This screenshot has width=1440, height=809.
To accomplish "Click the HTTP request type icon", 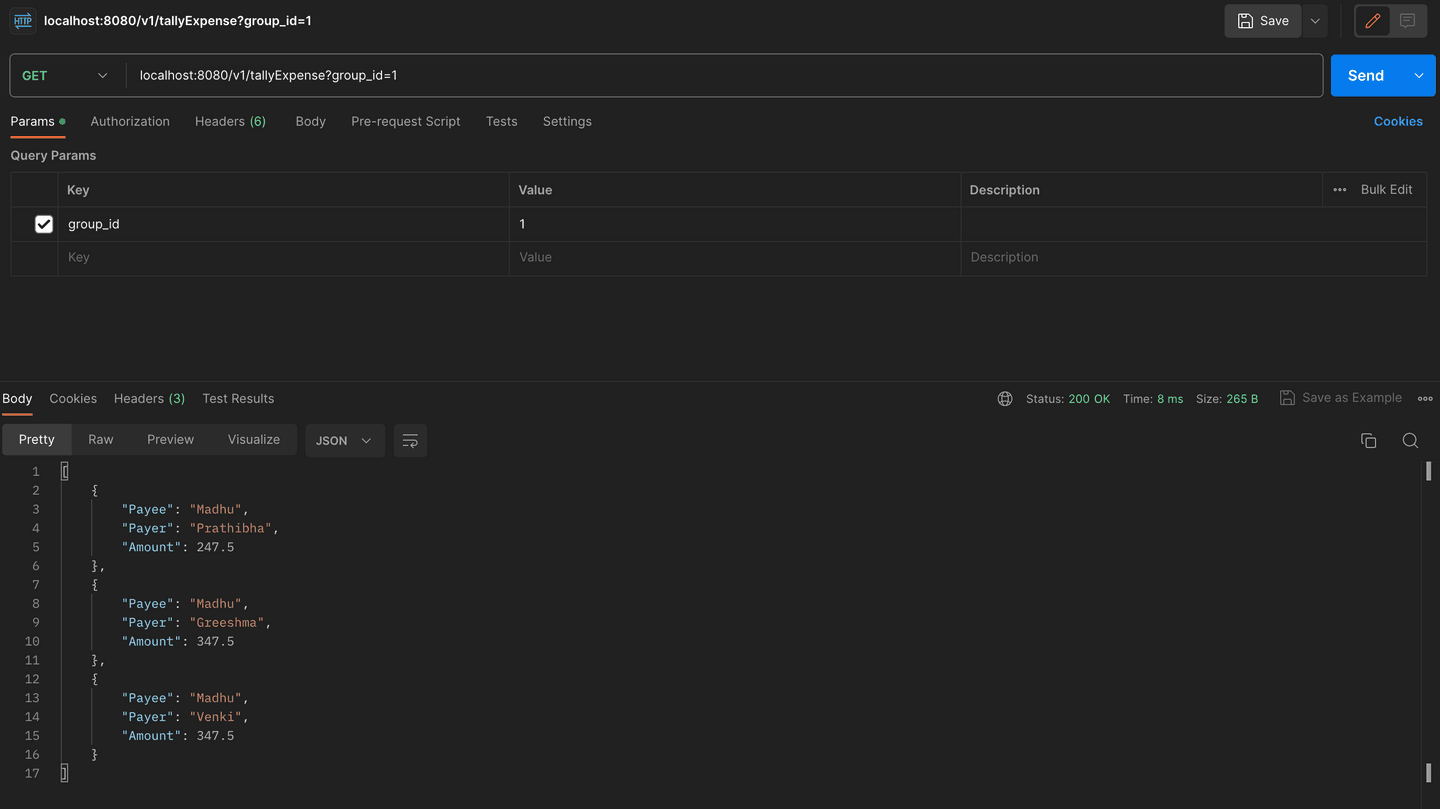I will (x=23, y=21).
